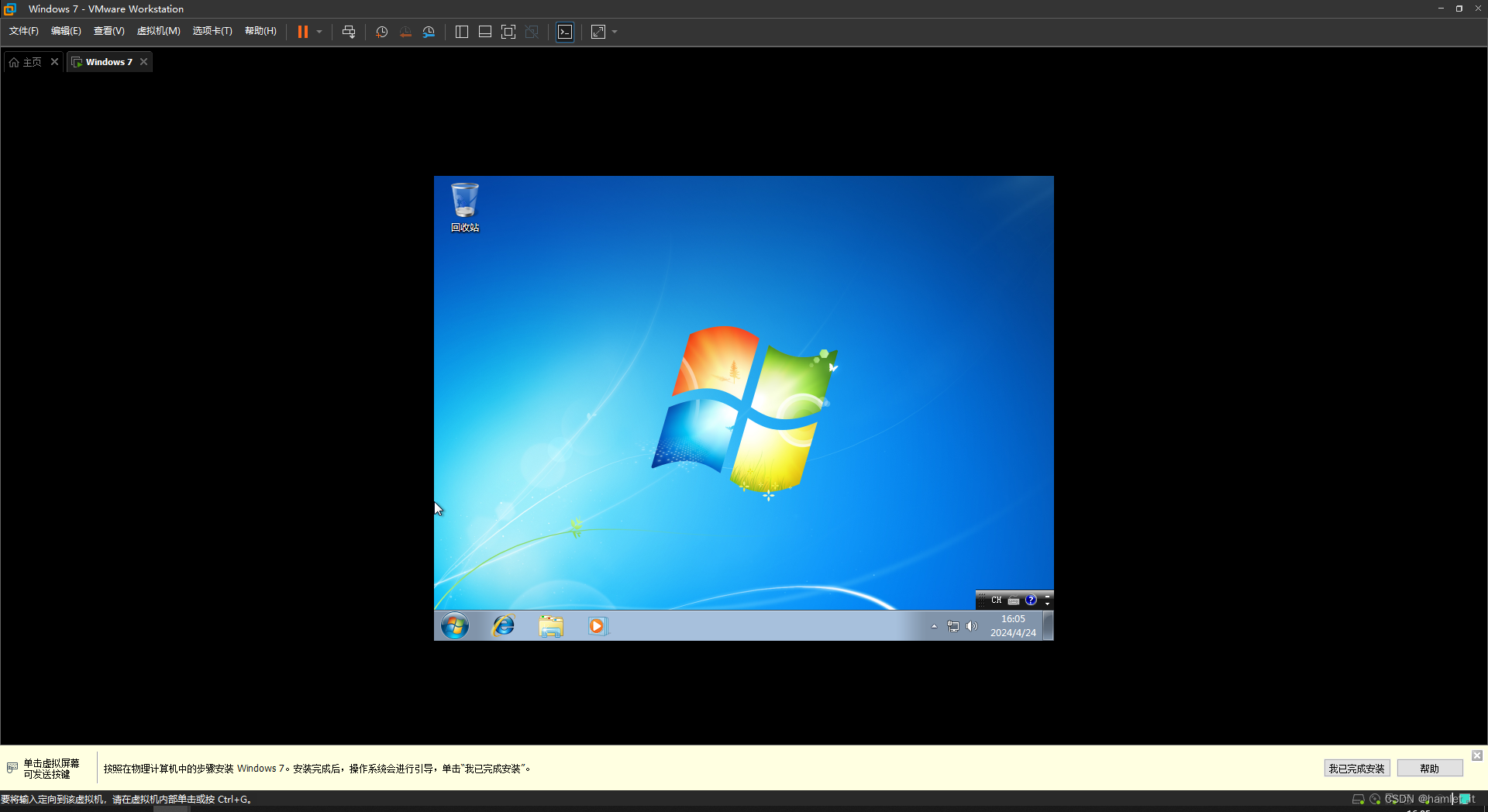Open the 帮助(H) menu

pyautogui.click(x=260, y=31)
